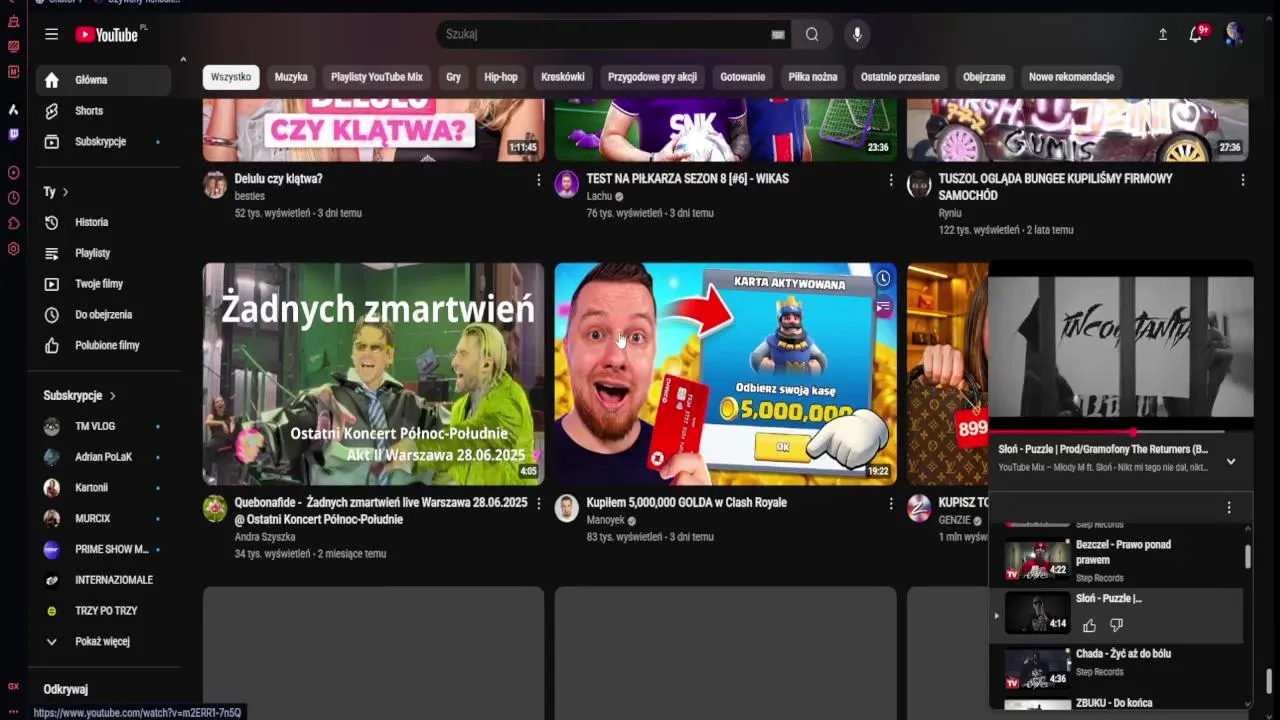Open Historia in sidebar
The width and height of the screenshot is (1280, 720).
(104, 222)
